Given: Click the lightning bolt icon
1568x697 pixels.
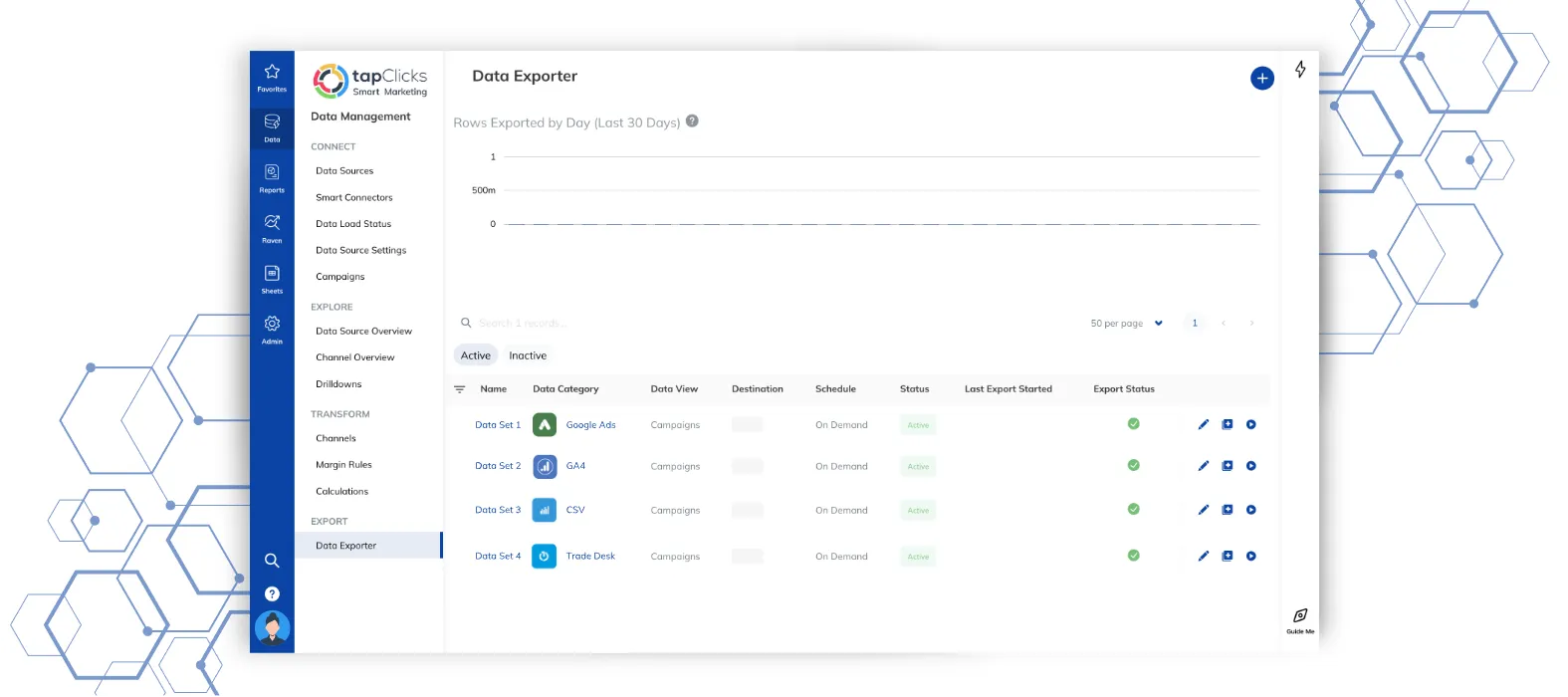Looking at the screenshot, I should (x=1300, y=69).
